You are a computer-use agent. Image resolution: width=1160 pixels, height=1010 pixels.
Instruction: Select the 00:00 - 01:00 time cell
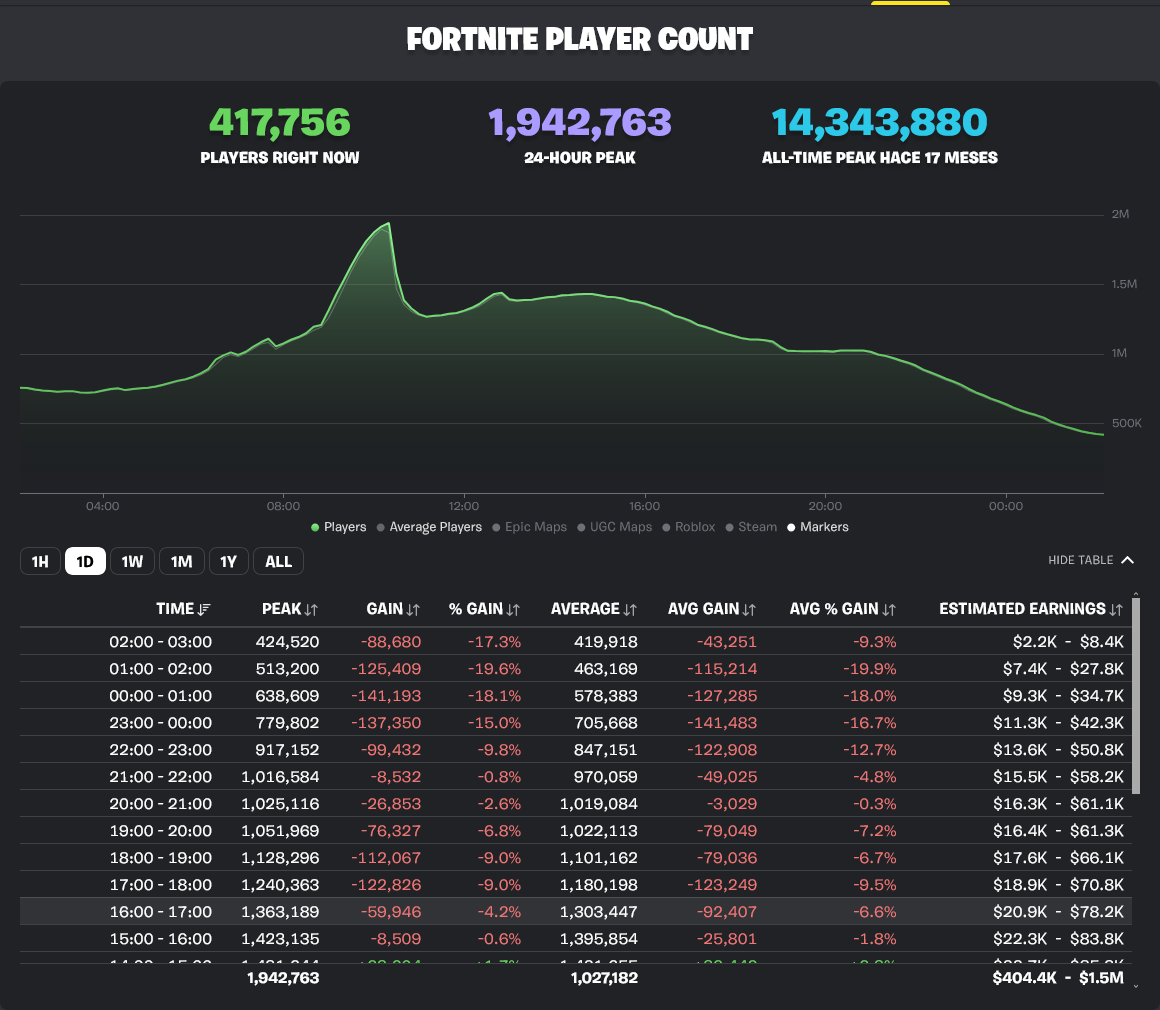(161, 696)
